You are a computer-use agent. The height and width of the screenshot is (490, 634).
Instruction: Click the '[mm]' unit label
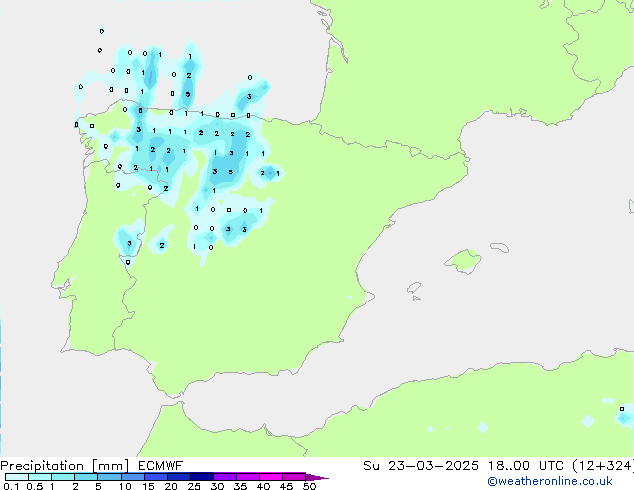(110, 466)
